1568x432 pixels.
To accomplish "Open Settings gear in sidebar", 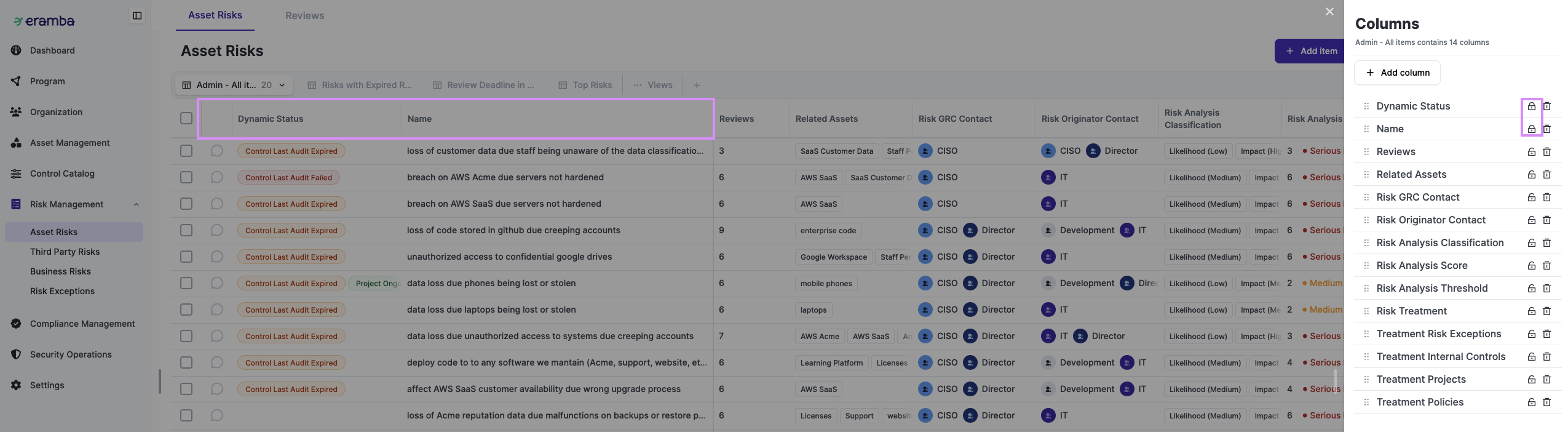I will [16, 385].
